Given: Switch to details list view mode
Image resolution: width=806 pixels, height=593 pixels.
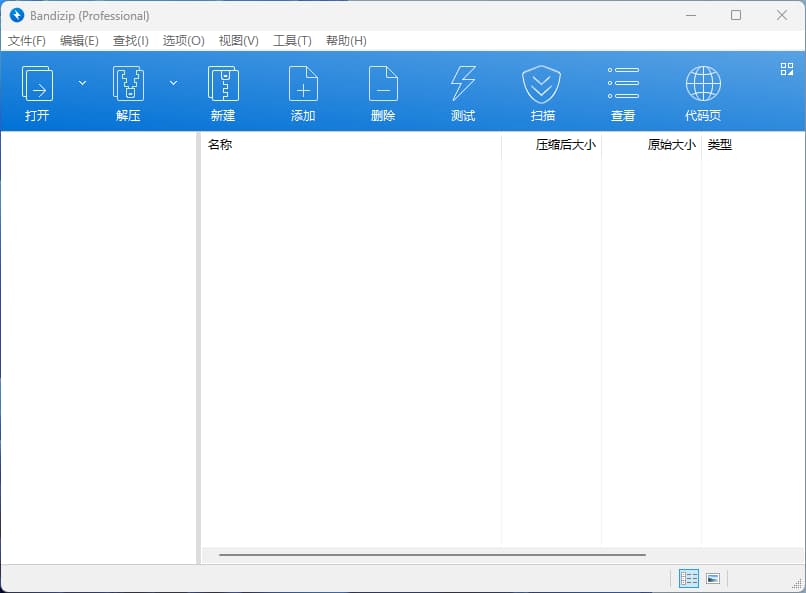Looking at the screenshot, I should 689,578.
